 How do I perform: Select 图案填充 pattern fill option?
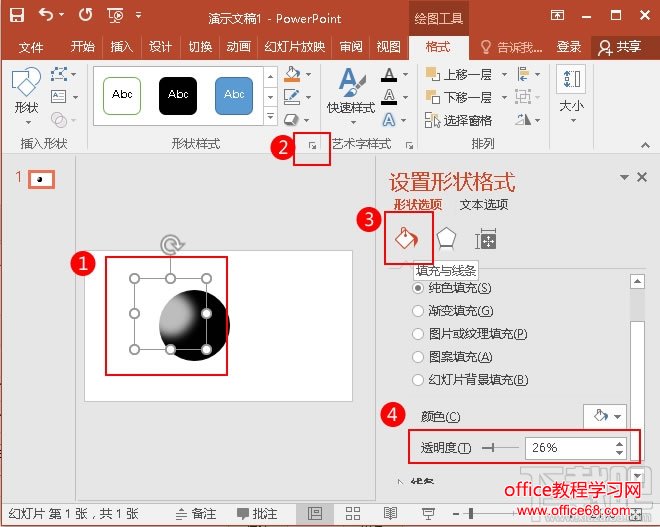419,357
